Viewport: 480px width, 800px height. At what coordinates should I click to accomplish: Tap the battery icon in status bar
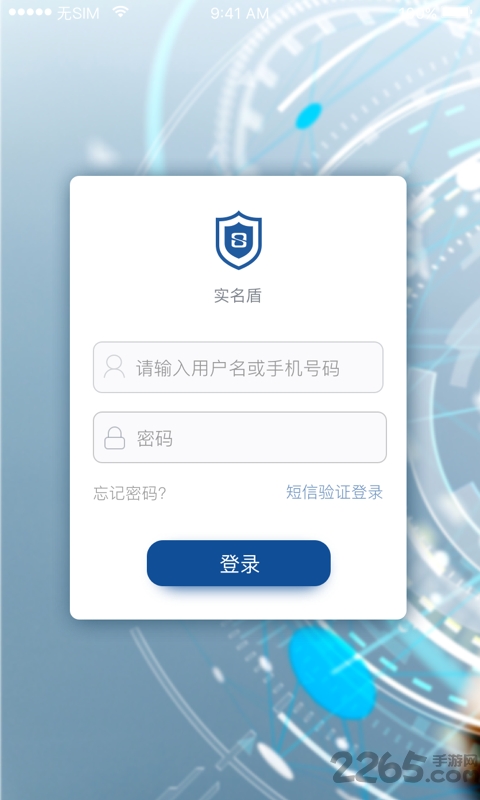[457, 13]
